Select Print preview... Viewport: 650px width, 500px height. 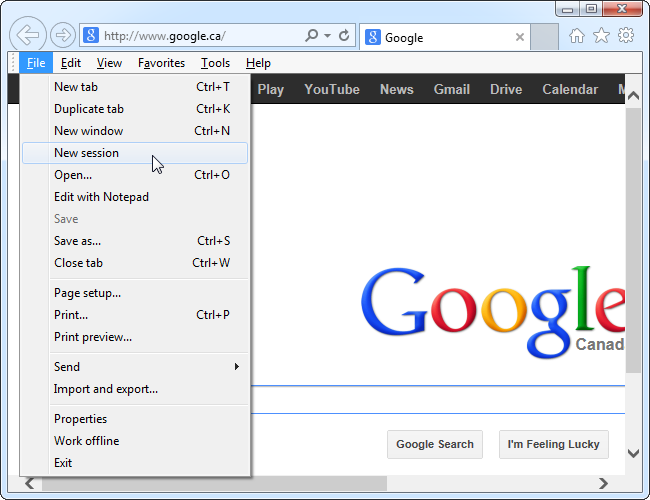(135, 337)
